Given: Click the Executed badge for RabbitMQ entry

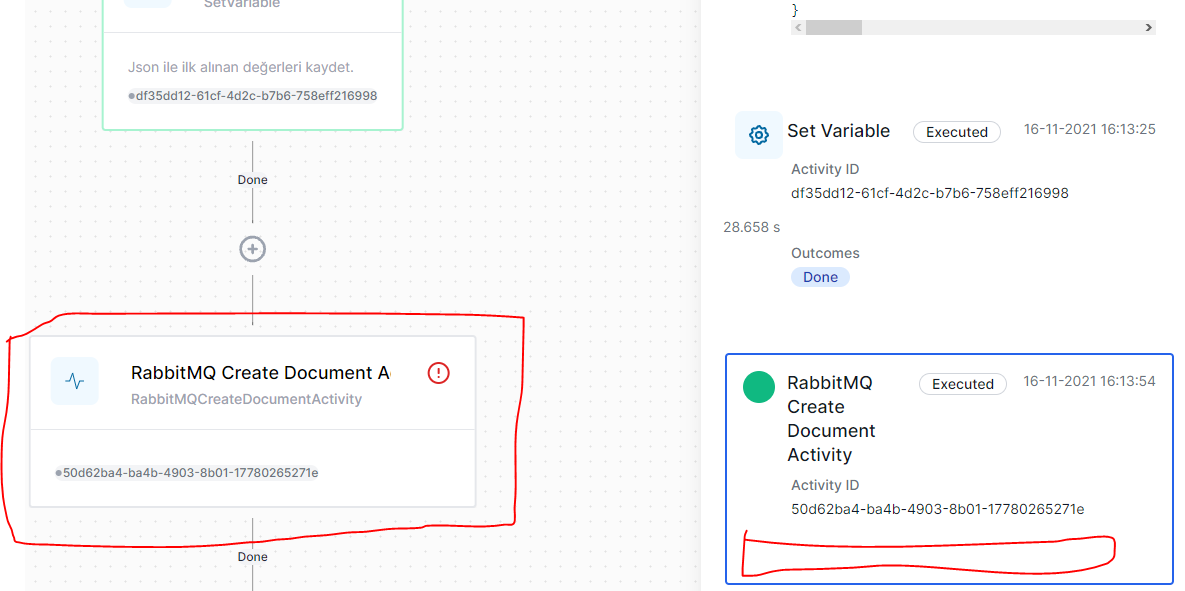Looking at the screenshot, I should click(x=963, y=384).
